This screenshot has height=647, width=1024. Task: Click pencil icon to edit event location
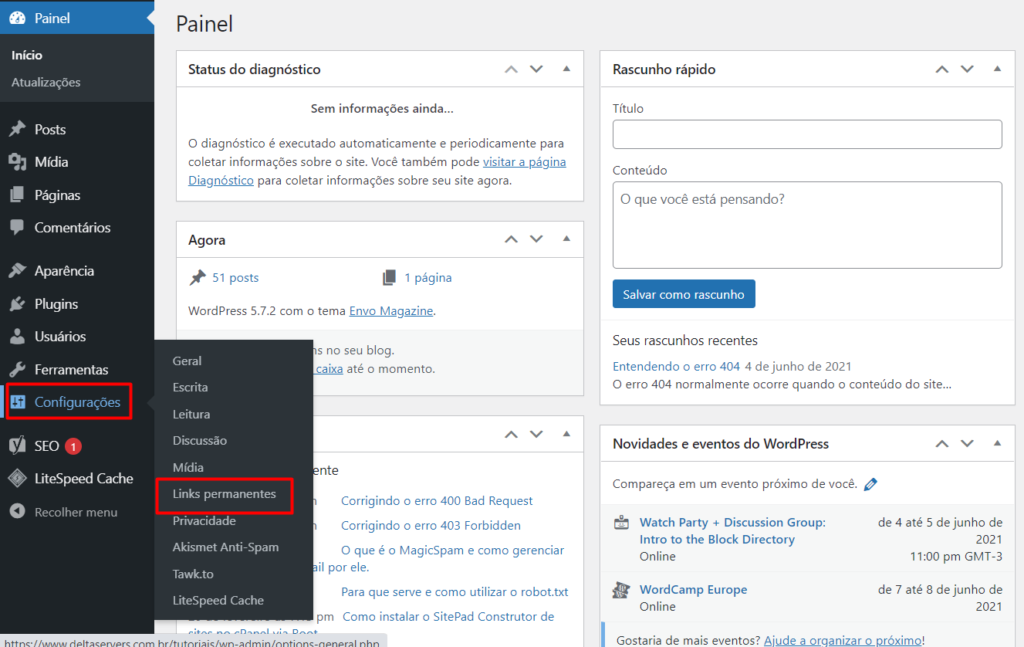tap(870, 485)
